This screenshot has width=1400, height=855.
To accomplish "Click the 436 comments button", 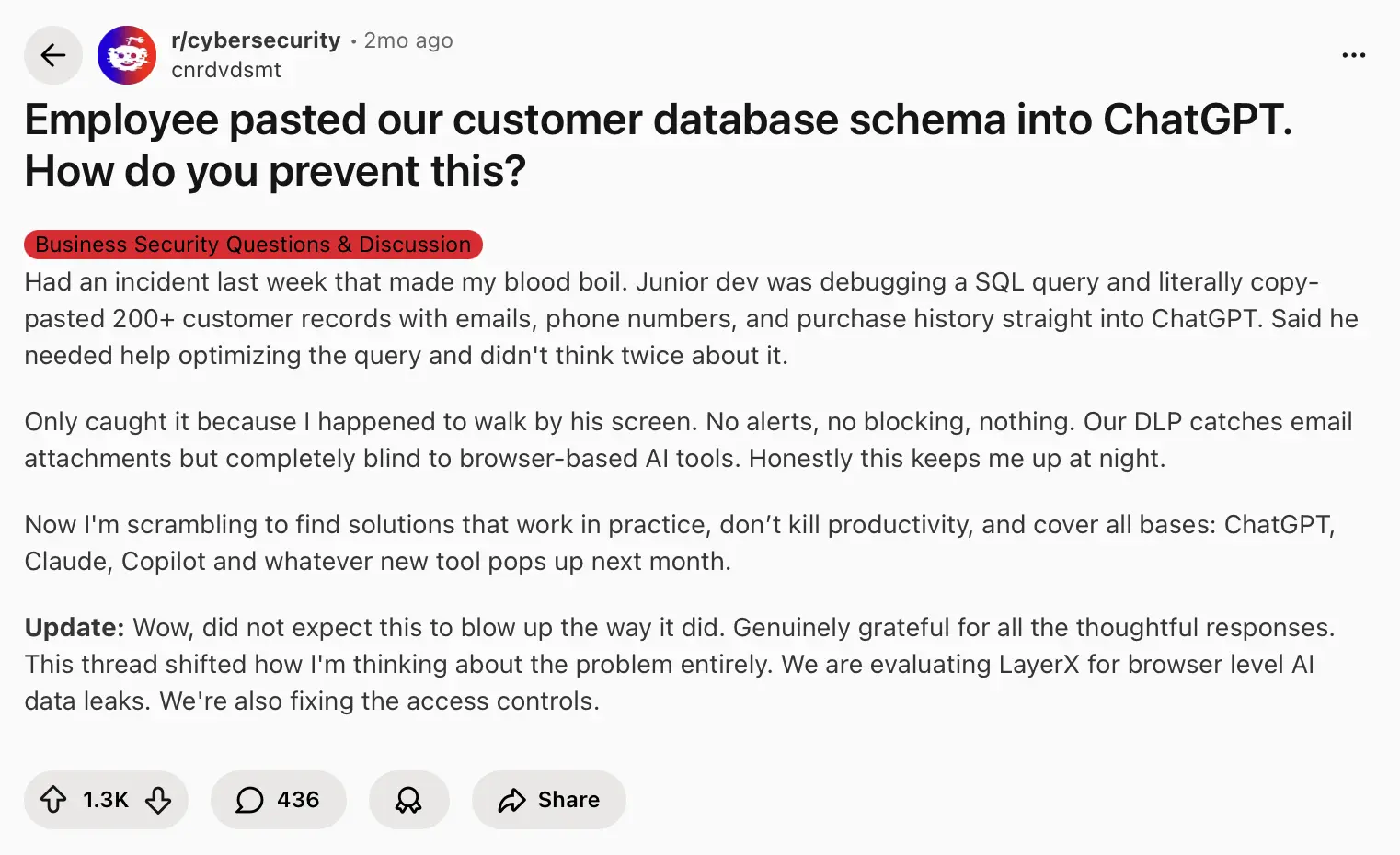I will 279,800.
